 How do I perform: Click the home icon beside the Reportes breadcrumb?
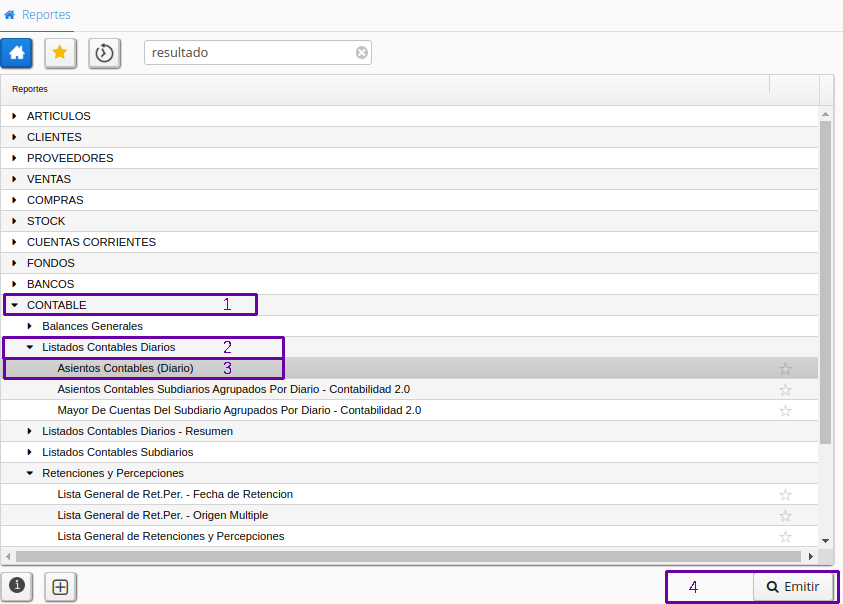tap(10, 15)
